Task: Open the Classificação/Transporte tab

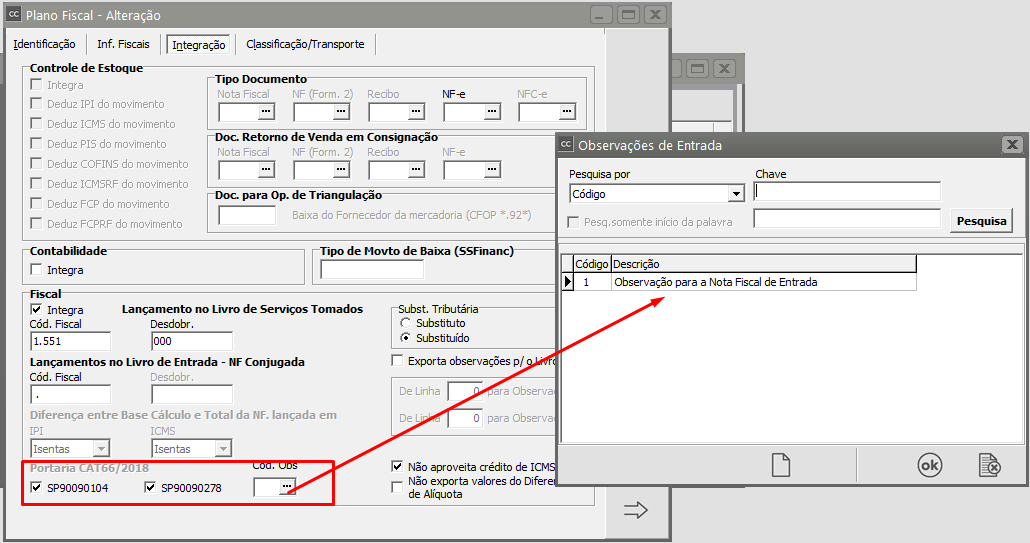Action: (x=306, y=44)
